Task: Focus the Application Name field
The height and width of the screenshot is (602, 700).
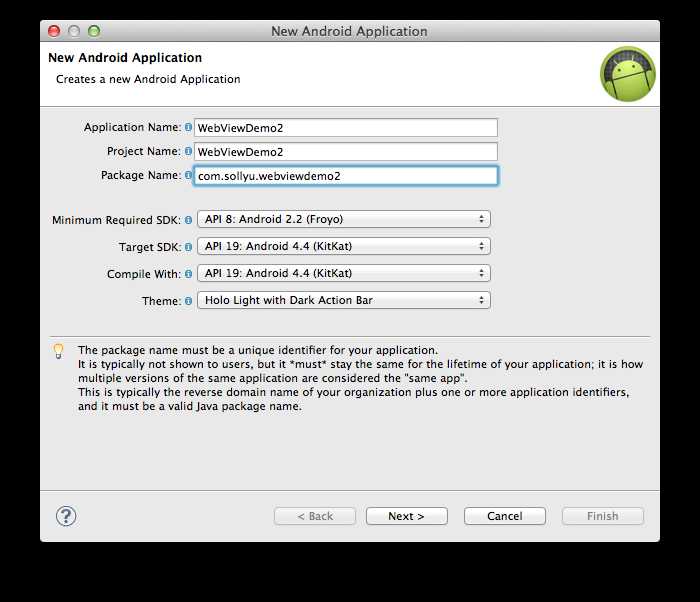Action: coord(346,128)
